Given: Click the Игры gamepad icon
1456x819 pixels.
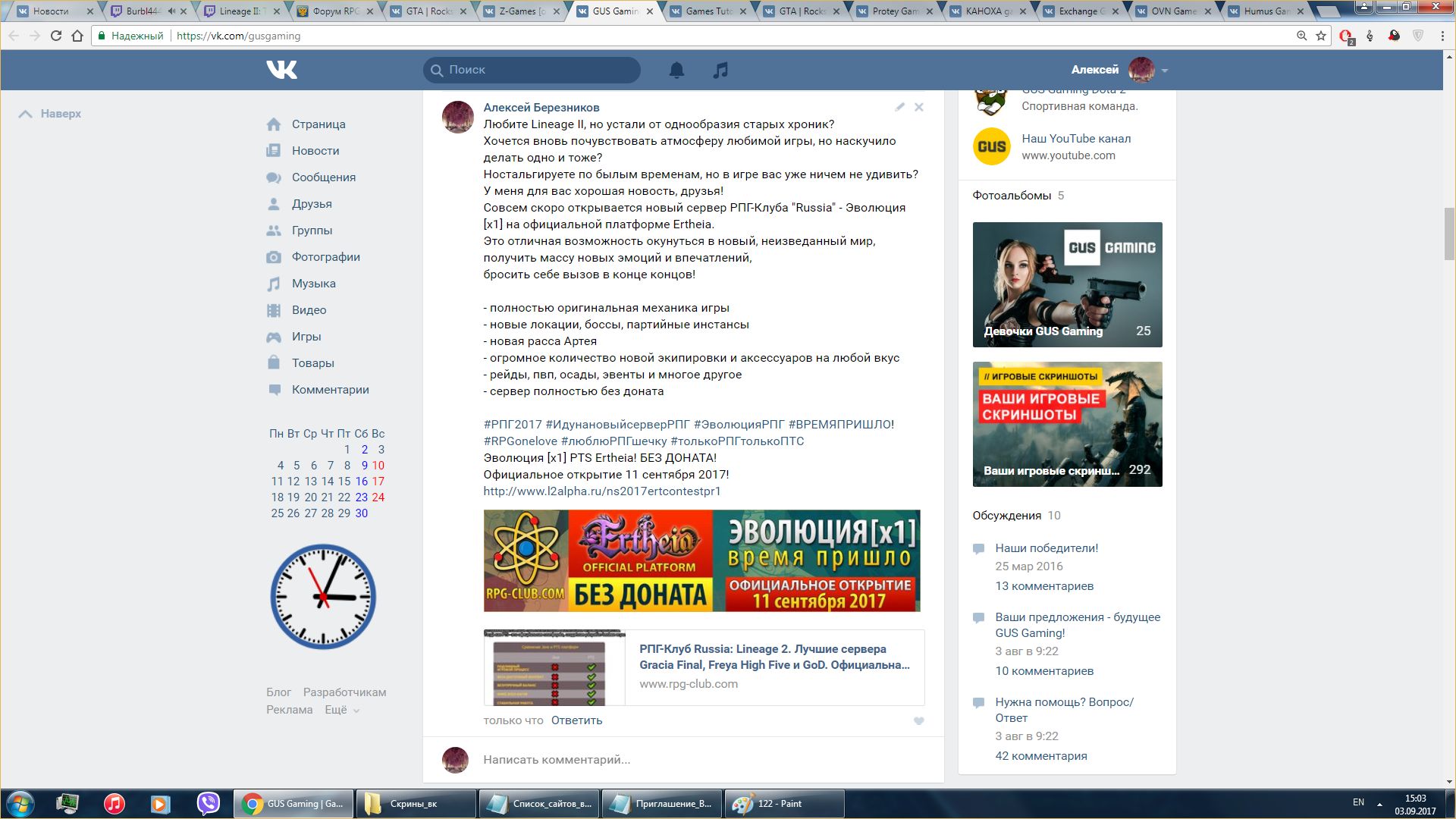Looking at the screenshot, I should pyautogui.click(x=274, y=337).
